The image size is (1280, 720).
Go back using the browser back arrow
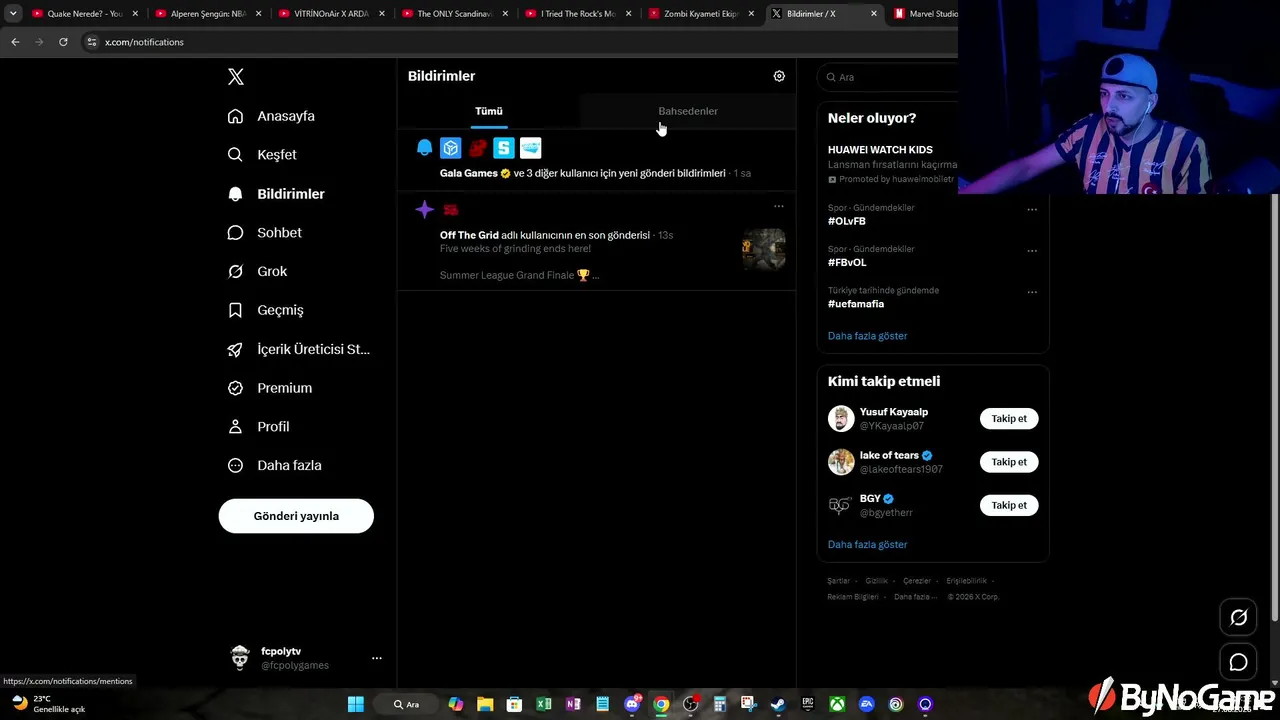point(15,42)
